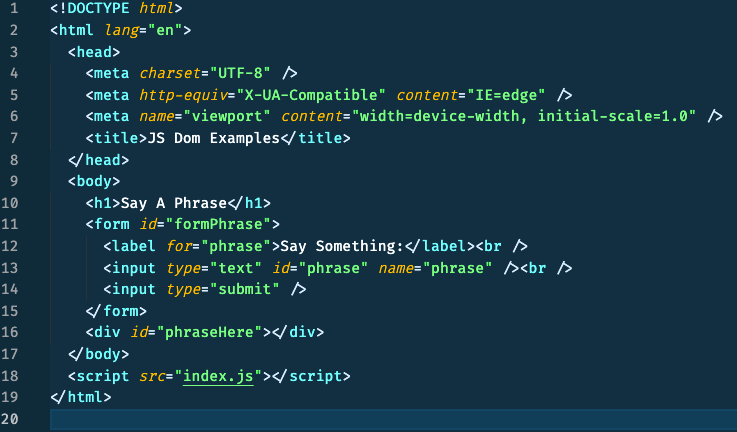Select line number 3 in the gutter
The width and height of the screenshot is (737, 432).
point(14,52)
